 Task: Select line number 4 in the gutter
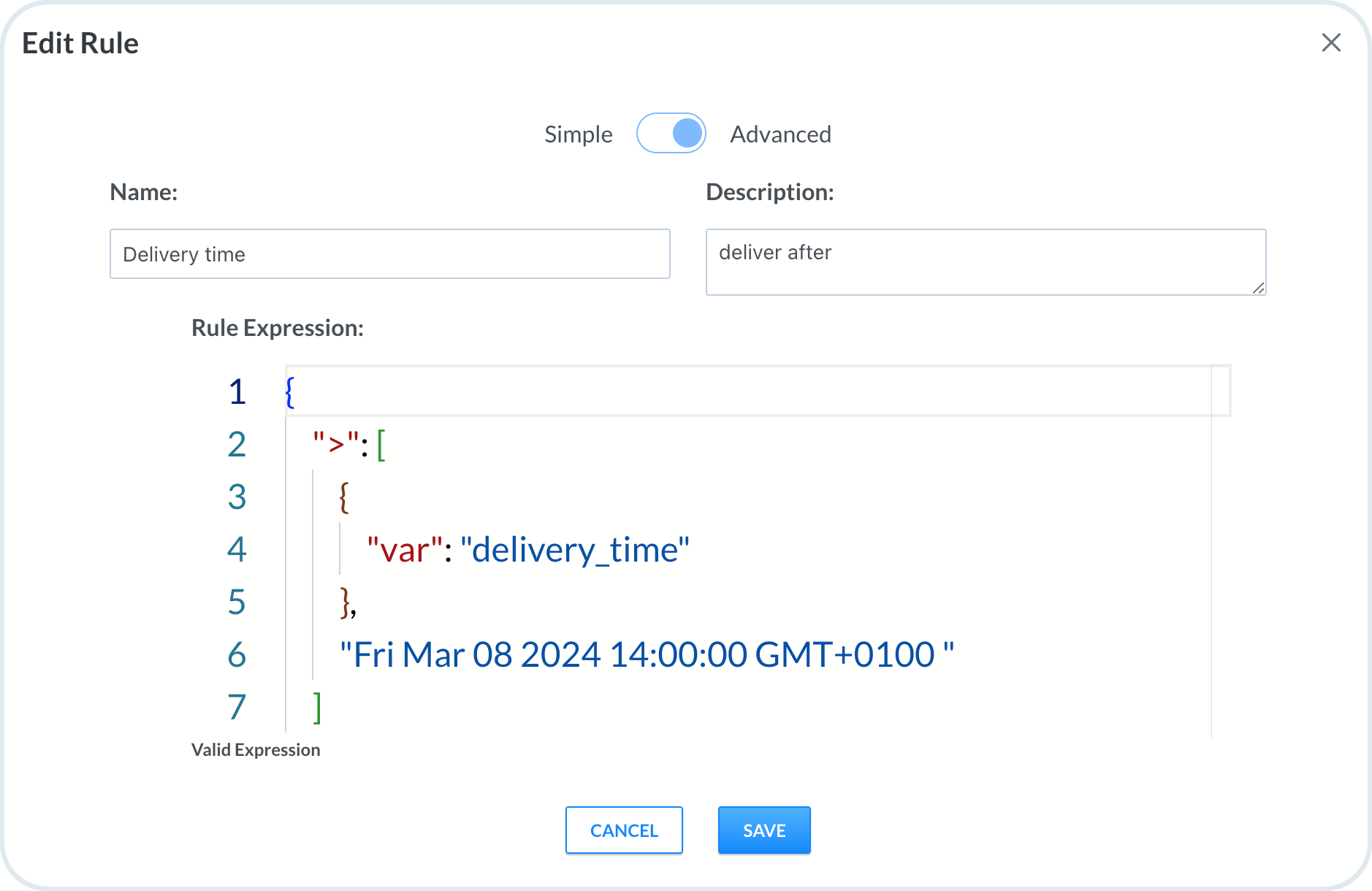coord(237,550)
